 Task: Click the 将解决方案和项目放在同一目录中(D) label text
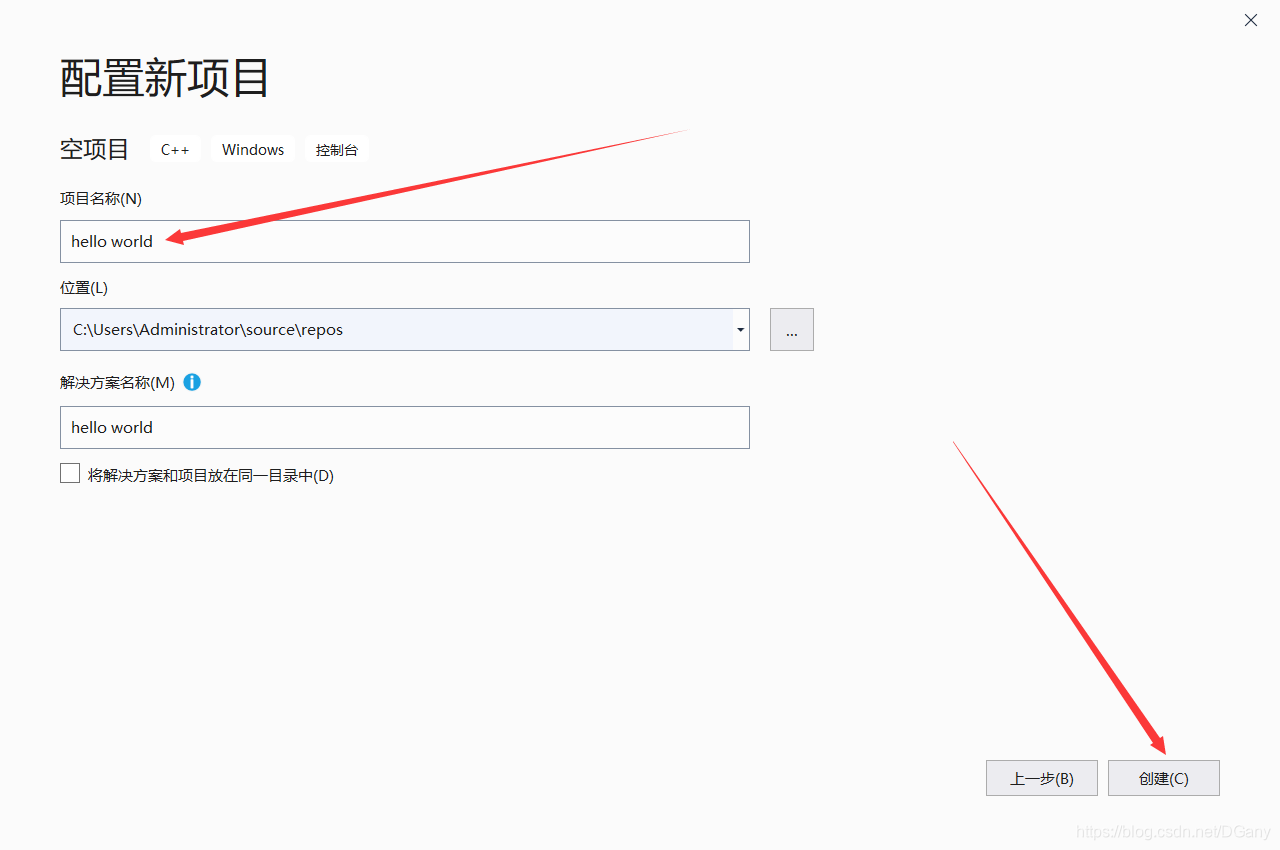[x=211, y=476]
